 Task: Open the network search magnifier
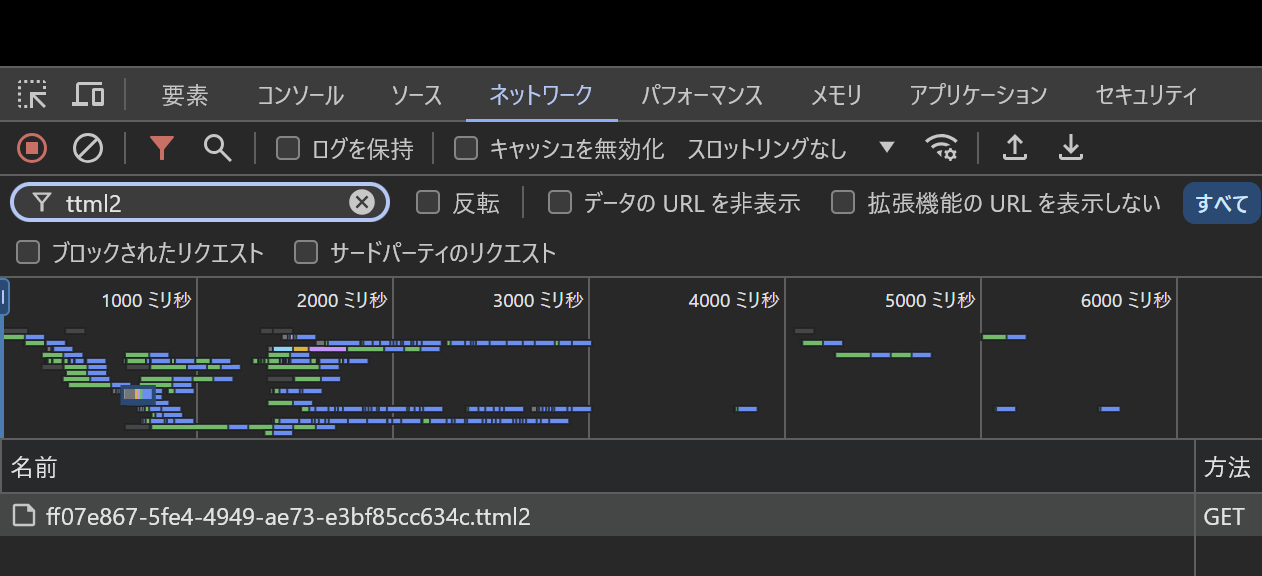217,148
